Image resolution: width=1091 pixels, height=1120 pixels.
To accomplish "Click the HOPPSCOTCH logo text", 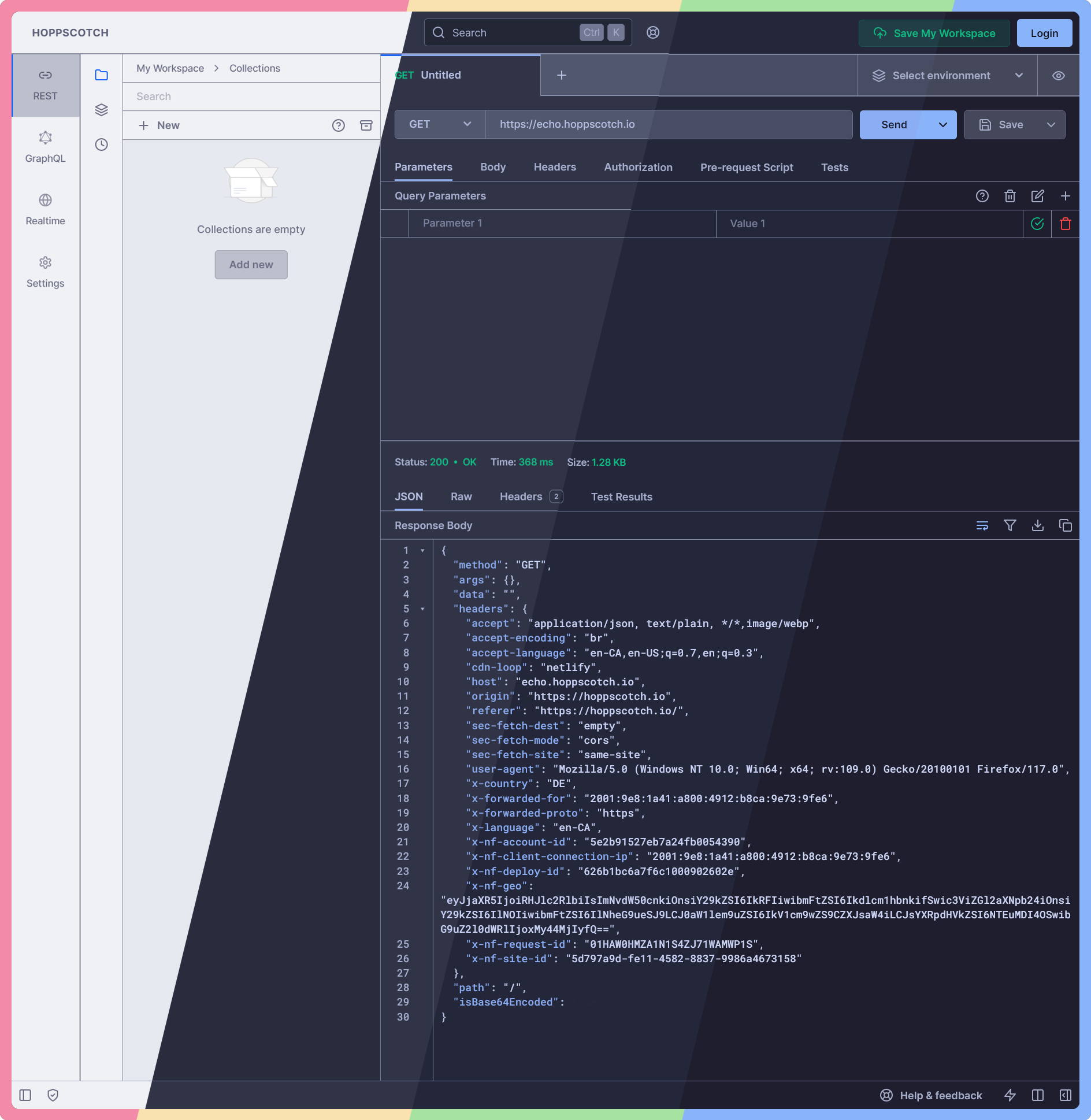I will pos(70,33).
